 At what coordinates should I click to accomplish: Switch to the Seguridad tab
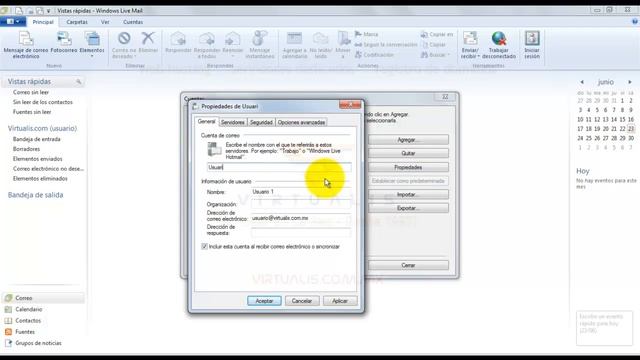coord(261,122)
